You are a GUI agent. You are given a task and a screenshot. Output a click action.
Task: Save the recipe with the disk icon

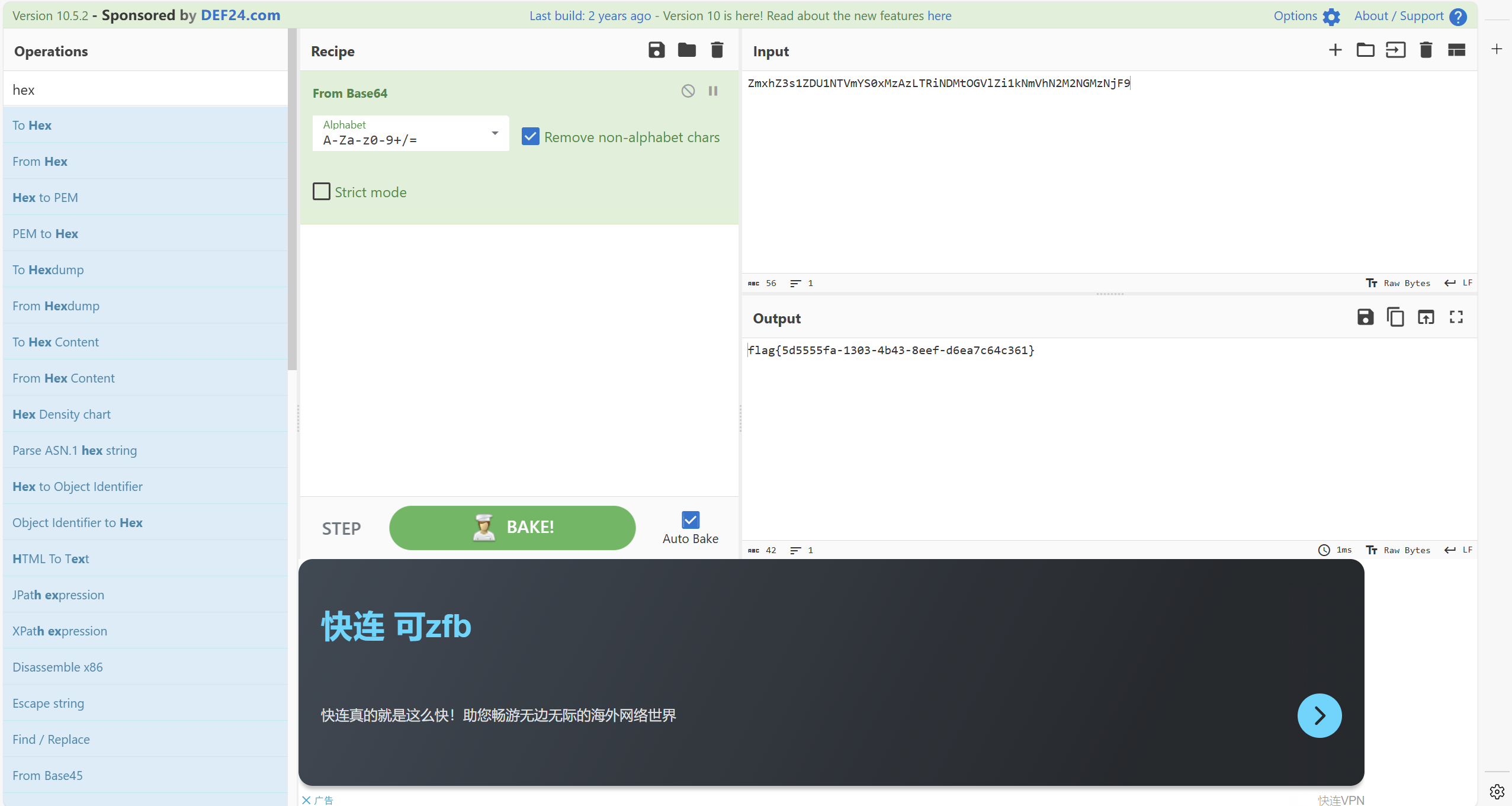coord(656,50)
